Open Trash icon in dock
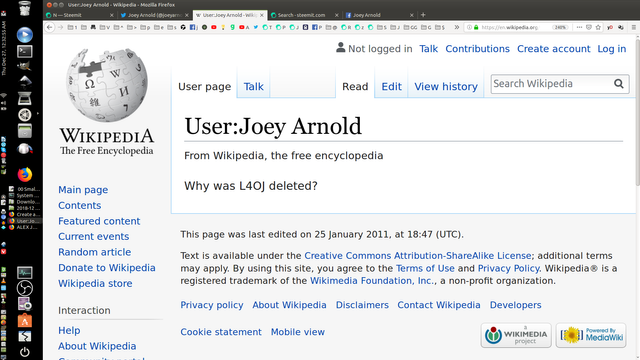Viewport: 640px width, 360px height. [24, 8]
